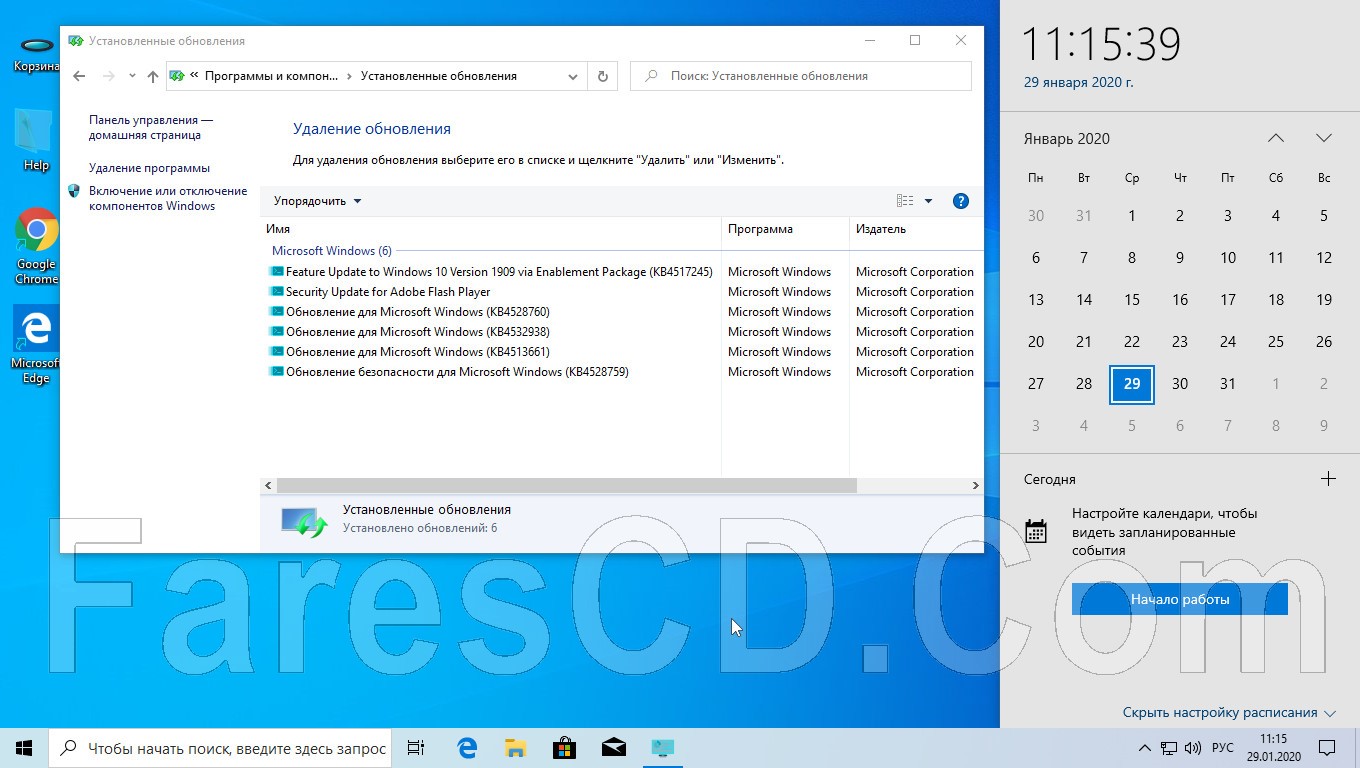Click the scroll left arrow of list

268,485
